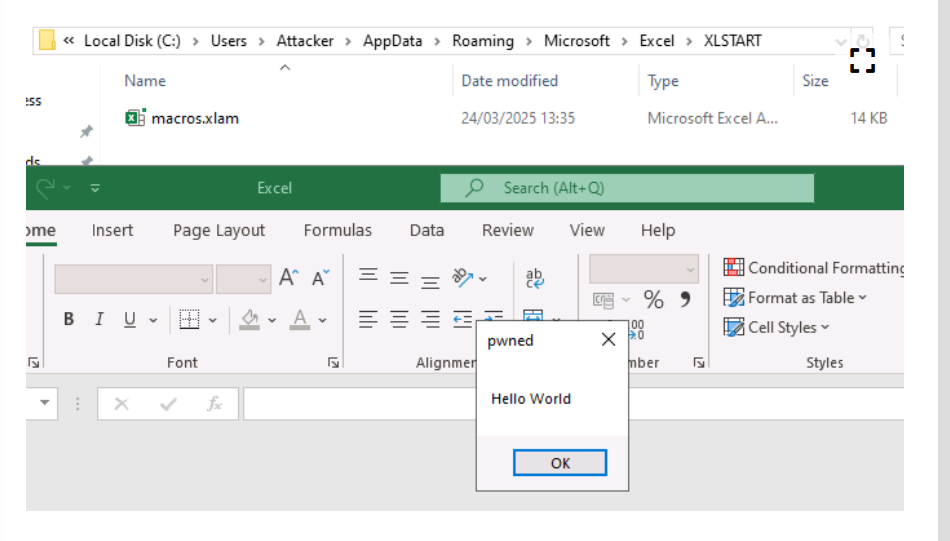Select Top Align icon

368,277
